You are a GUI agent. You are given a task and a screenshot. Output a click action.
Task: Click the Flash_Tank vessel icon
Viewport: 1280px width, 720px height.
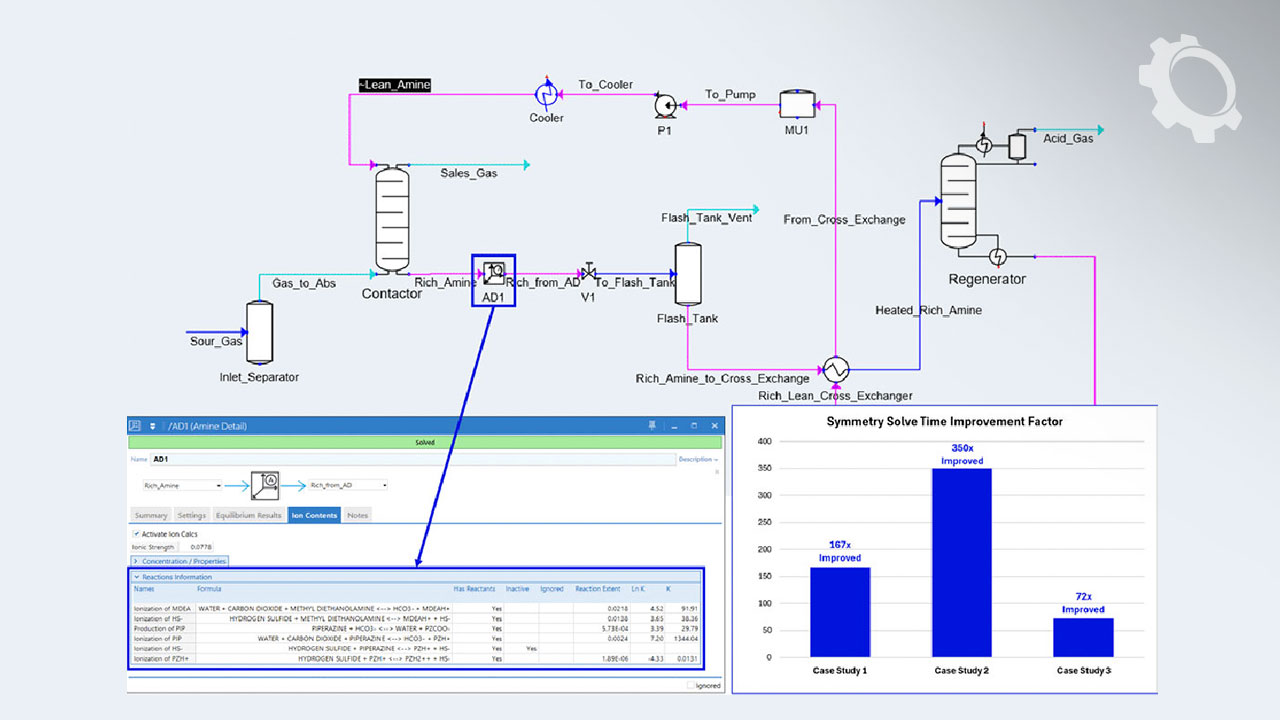point(688,273)
